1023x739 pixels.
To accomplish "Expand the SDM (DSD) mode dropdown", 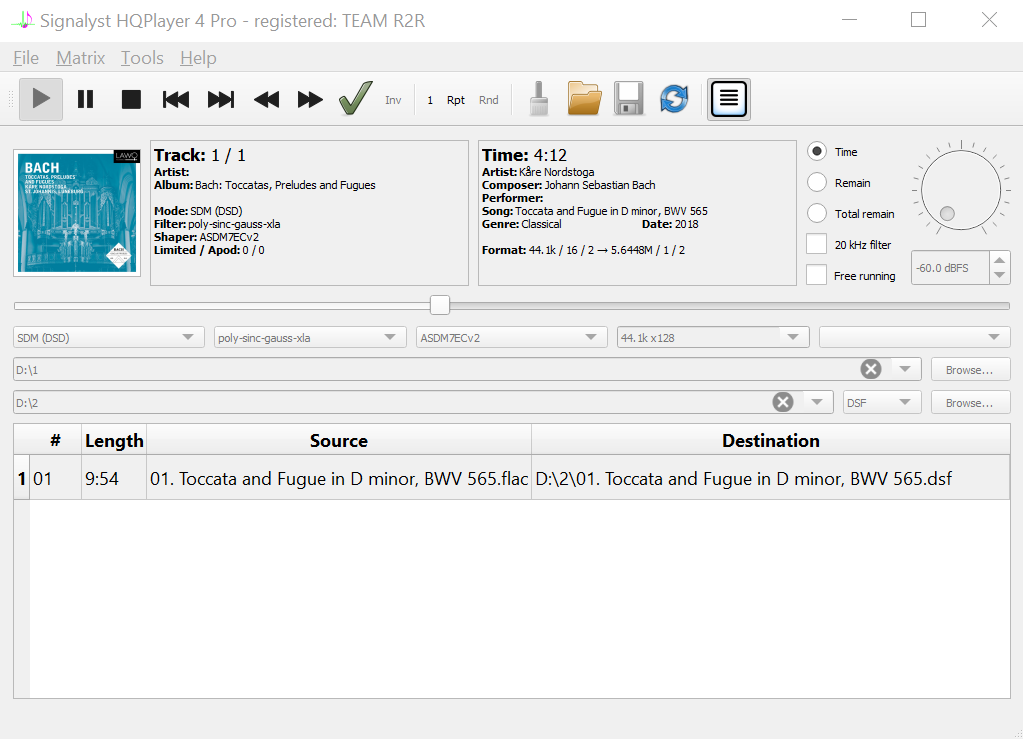I will [109, 337].
